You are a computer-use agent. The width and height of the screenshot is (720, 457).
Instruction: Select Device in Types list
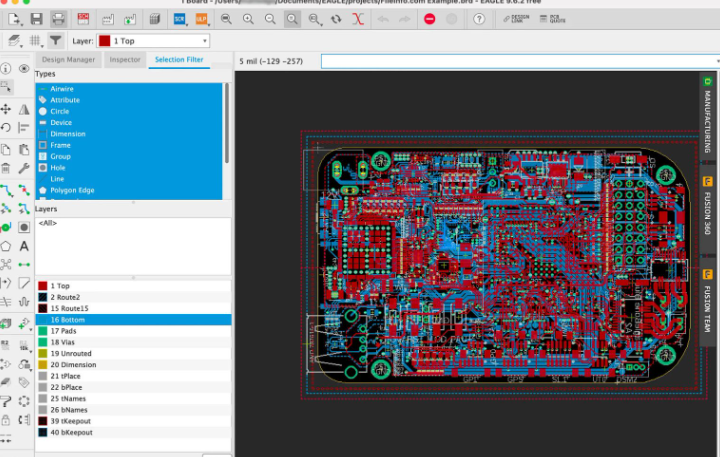[x=129, y=123]
